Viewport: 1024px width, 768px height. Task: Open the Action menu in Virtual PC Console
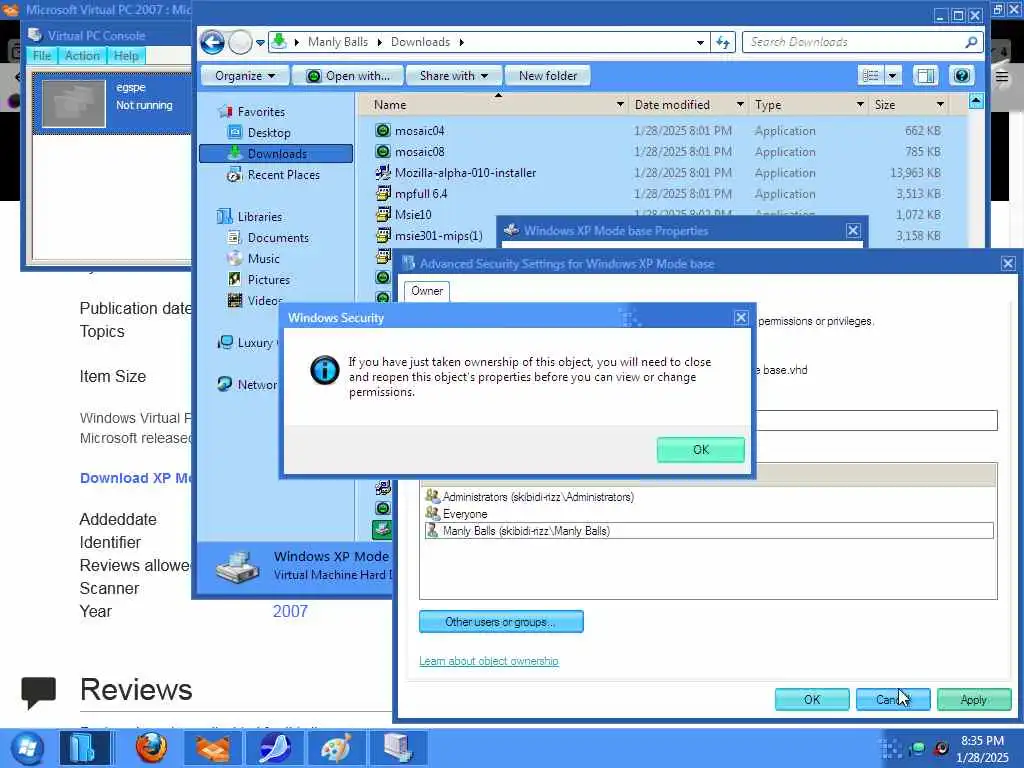click(82, 56)
